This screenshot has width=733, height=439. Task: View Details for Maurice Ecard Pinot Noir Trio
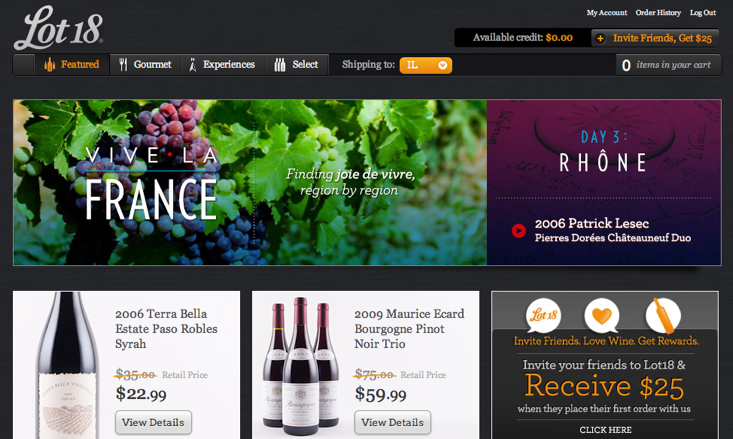point(392,422)
